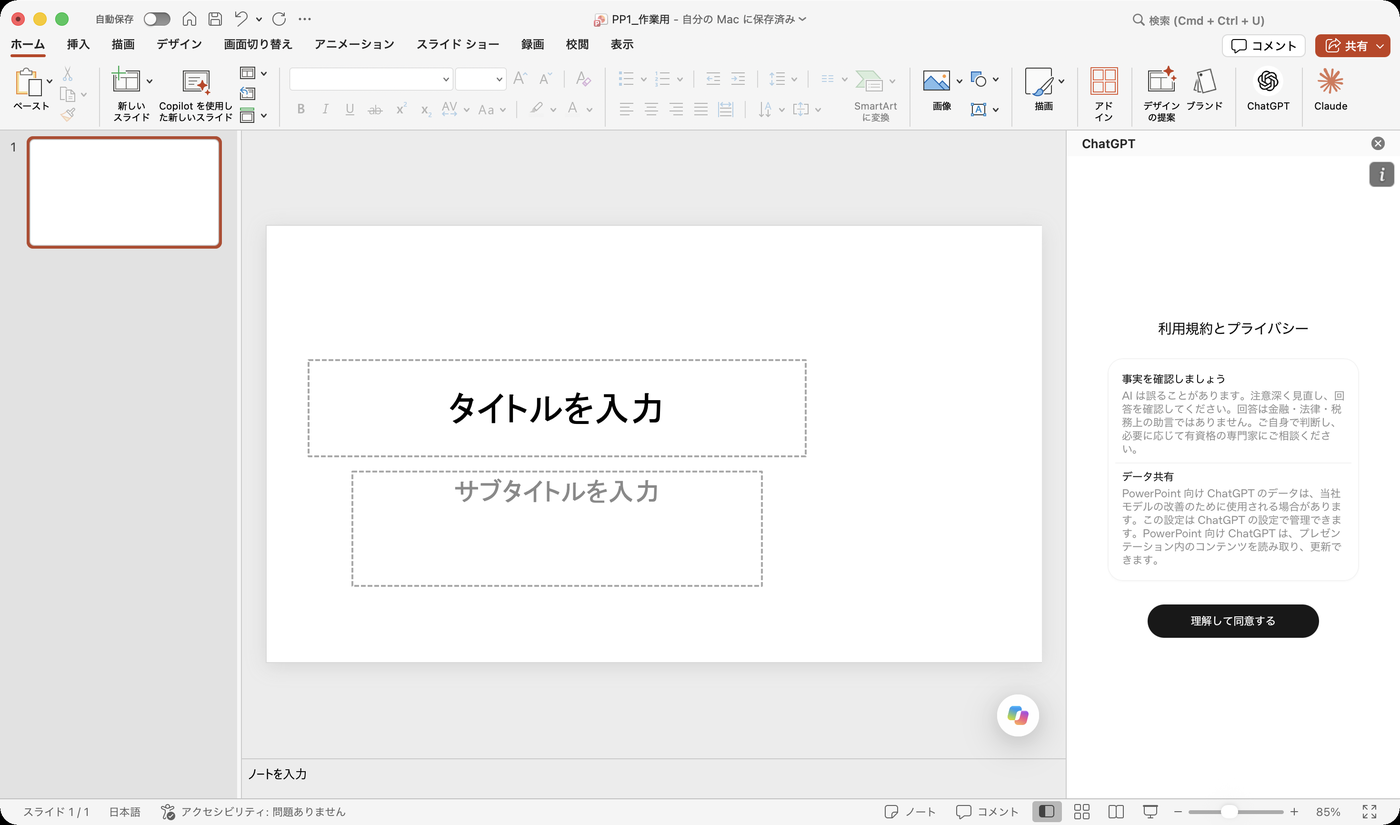Switch to the Design (デザイン) tab
The width and height of the screenshot is (1400, 825).
click(x=179, y=44)
